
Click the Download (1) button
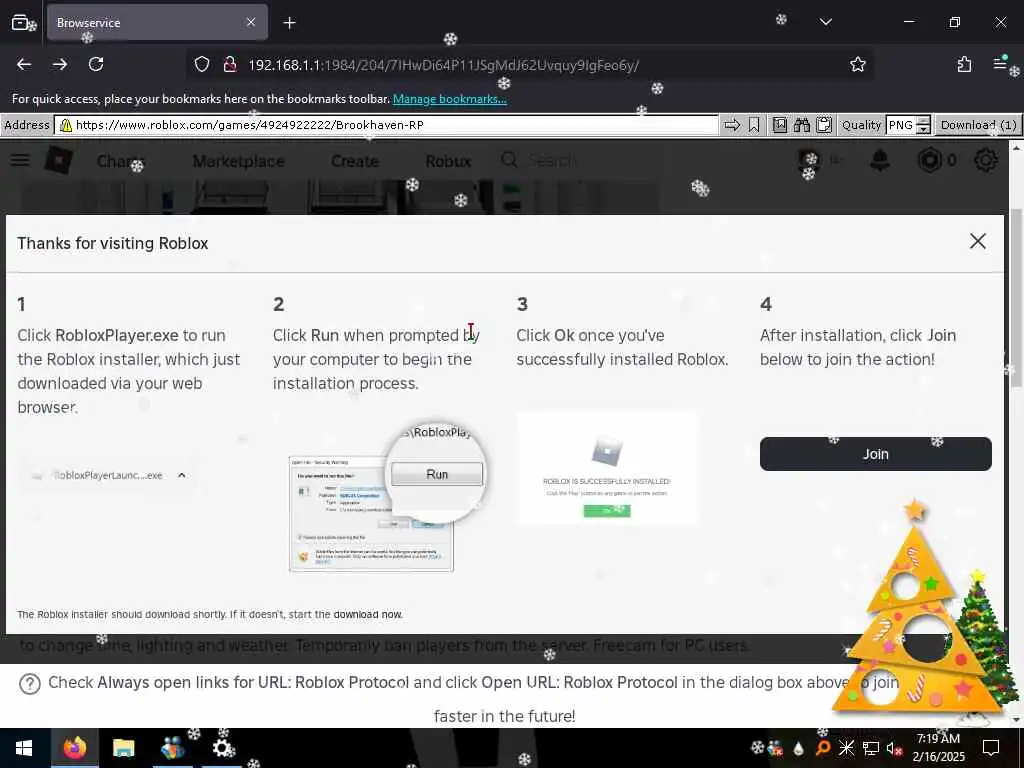coord(978,125)
